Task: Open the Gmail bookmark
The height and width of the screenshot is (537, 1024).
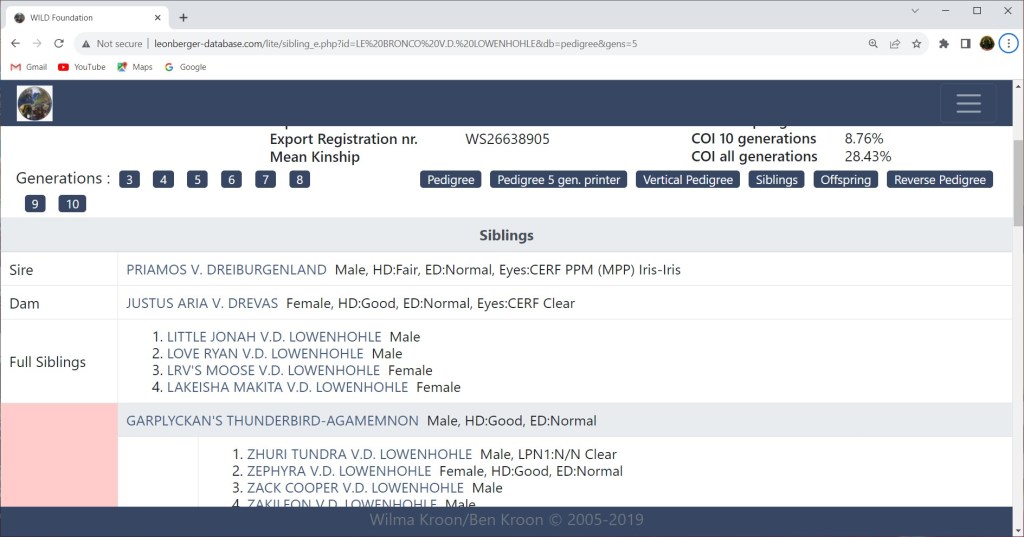Action: tap(28, 67)
